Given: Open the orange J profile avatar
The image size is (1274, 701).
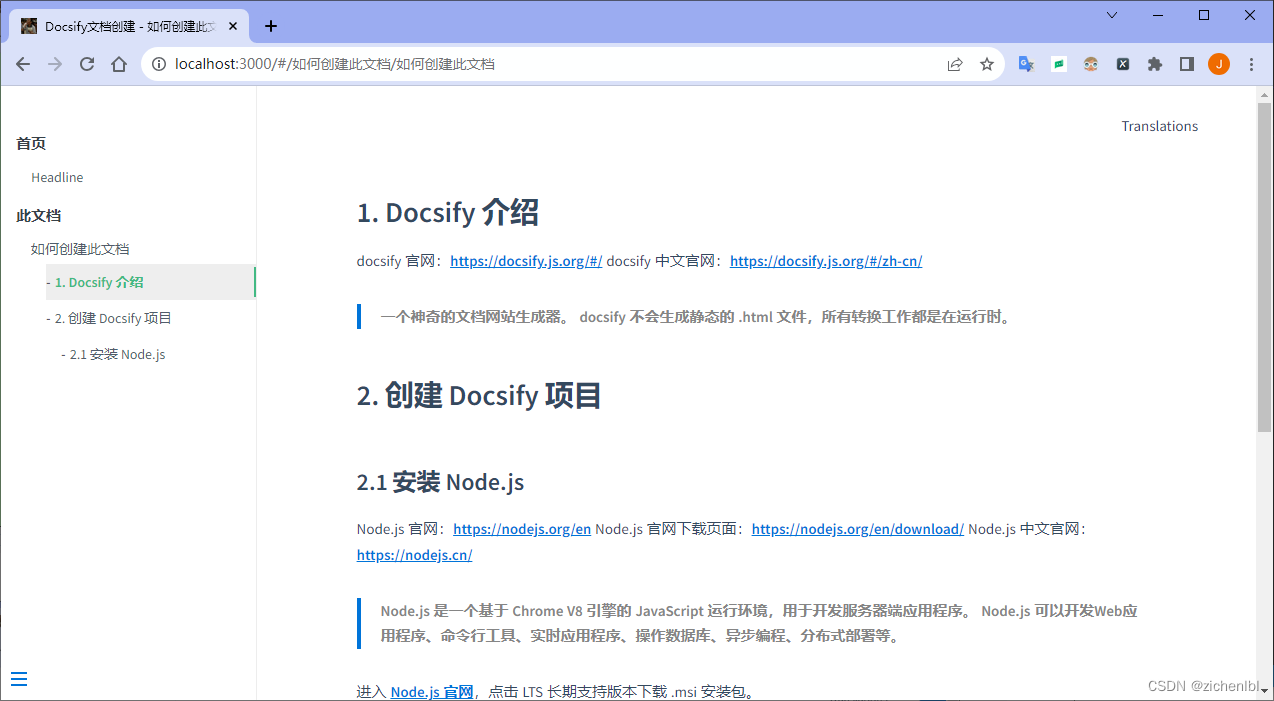Looking at the screenshot, I should (x=1219, y=64).
